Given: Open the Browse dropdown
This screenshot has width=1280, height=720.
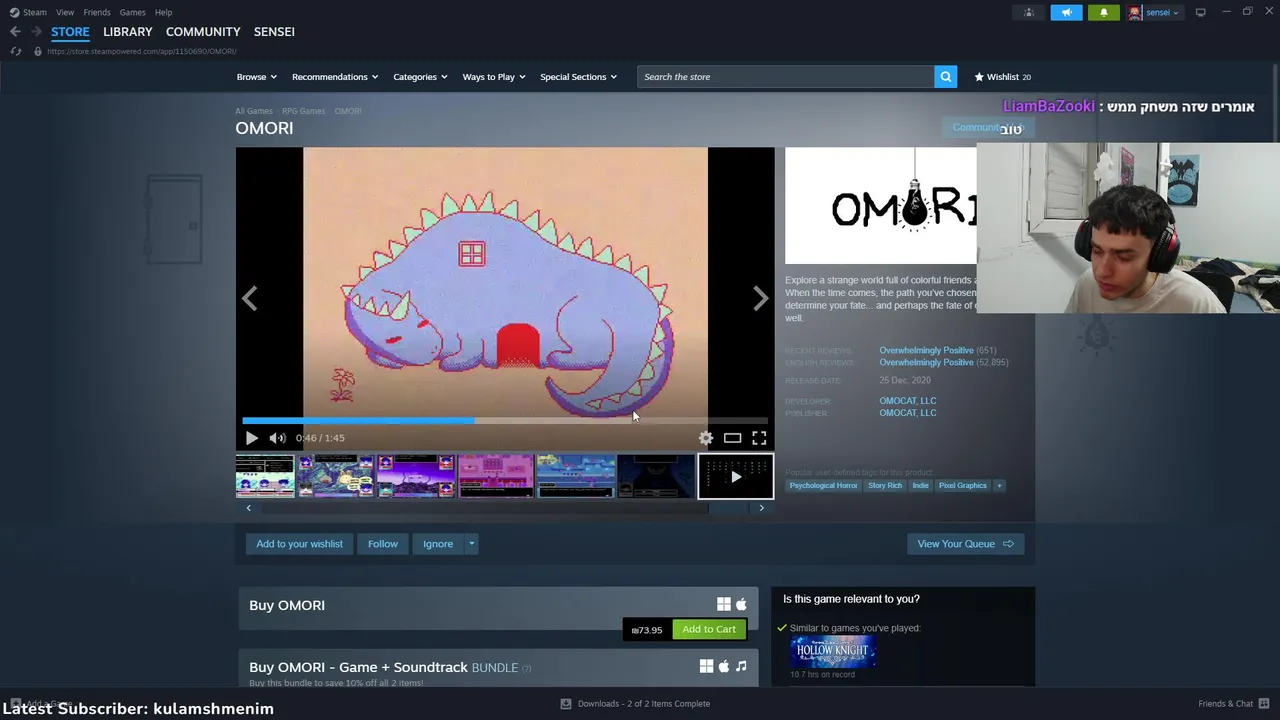Looking at the screenshot, I should [x=257, y=77].
